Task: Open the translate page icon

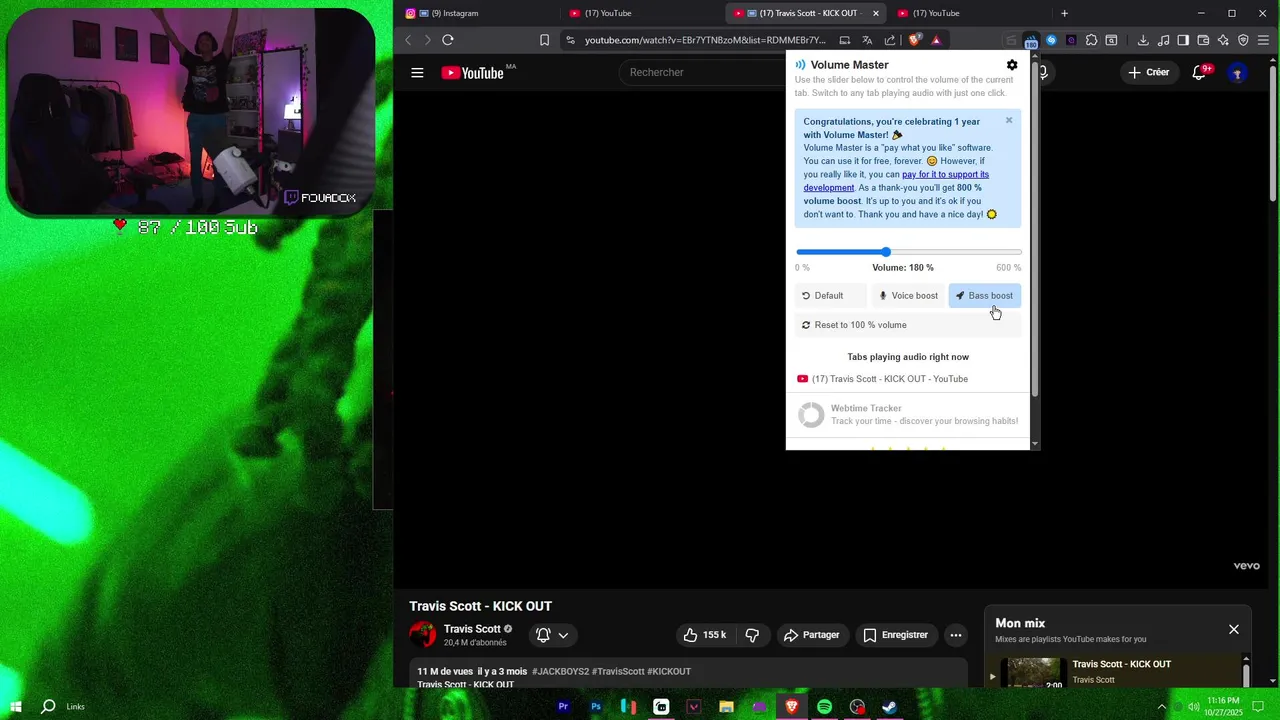Action: click(x=867, y=40)
